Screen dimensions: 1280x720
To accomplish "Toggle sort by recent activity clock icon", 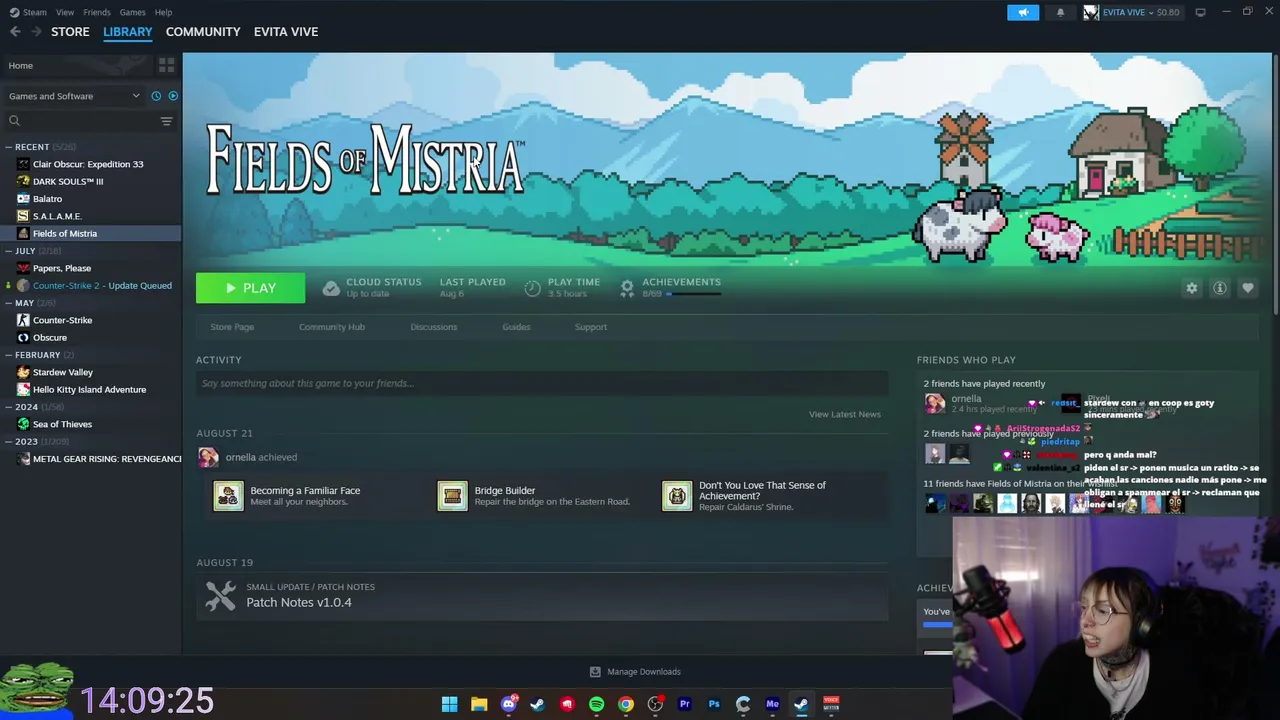I will 156,96.
